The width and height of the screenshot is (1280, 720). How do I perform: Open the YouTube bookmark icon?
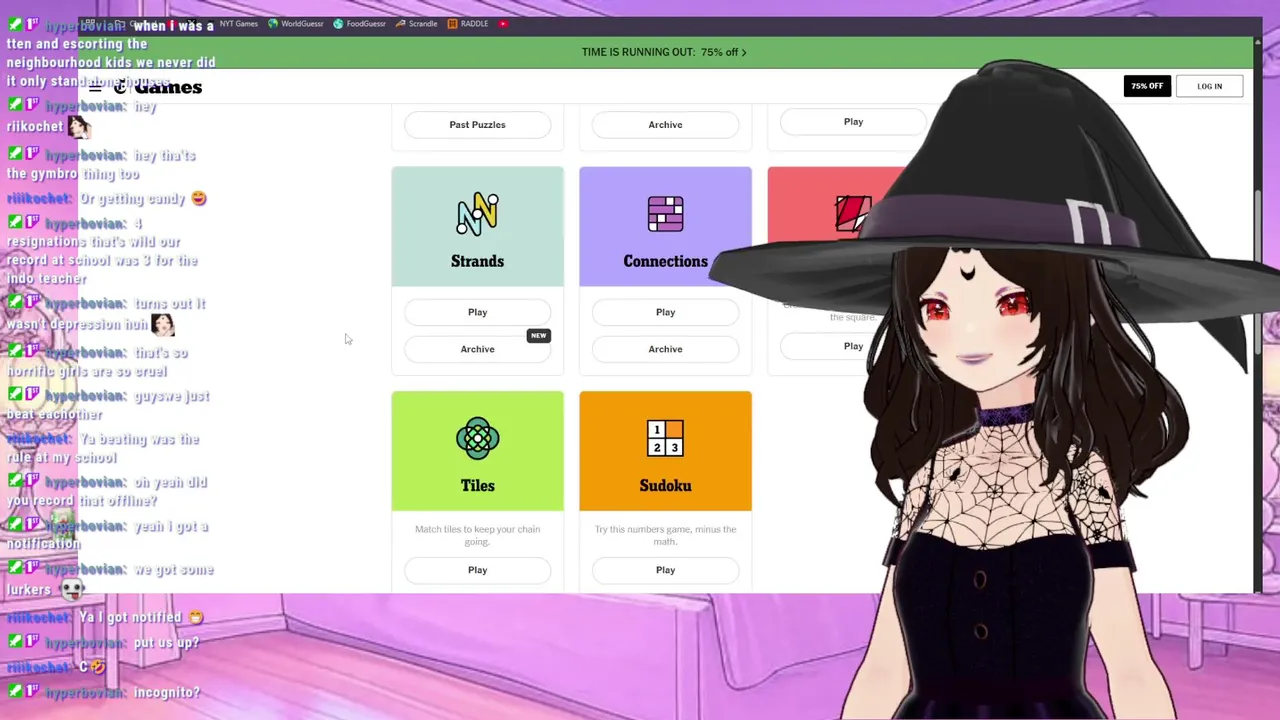503,24
